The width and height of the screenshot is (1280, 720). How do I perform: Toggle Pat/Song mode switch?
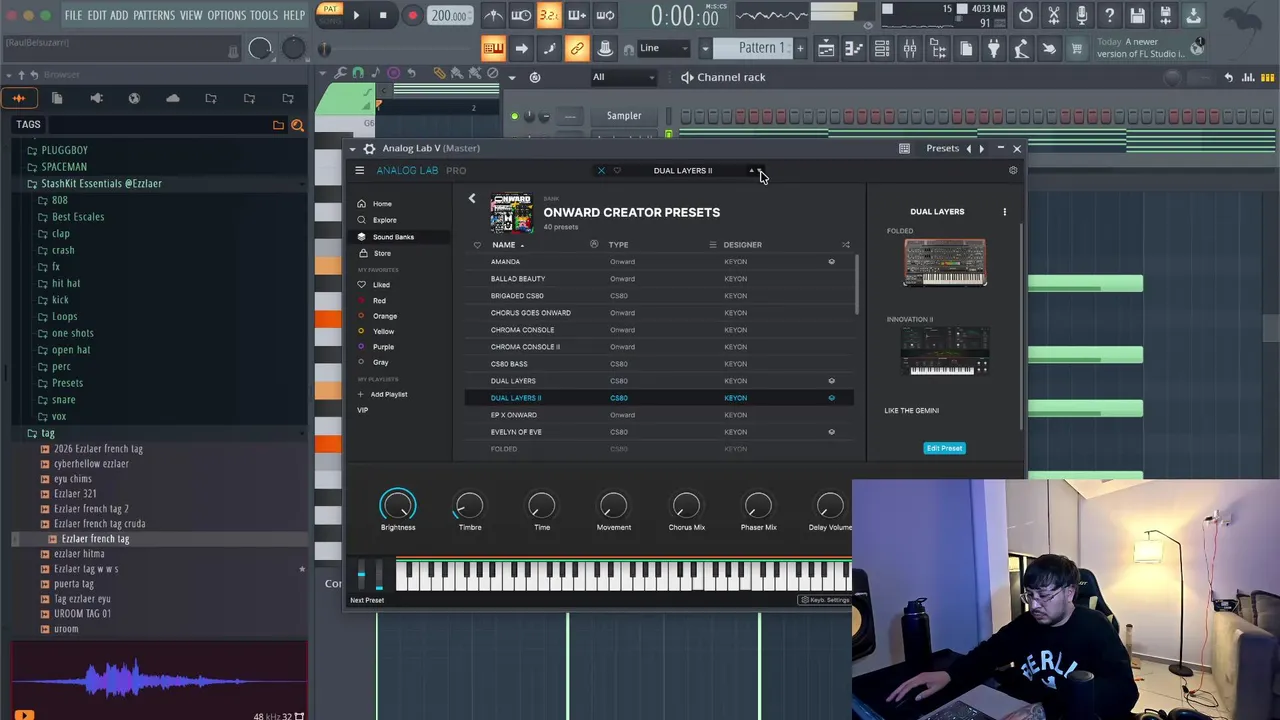click(x=329, y=14)
